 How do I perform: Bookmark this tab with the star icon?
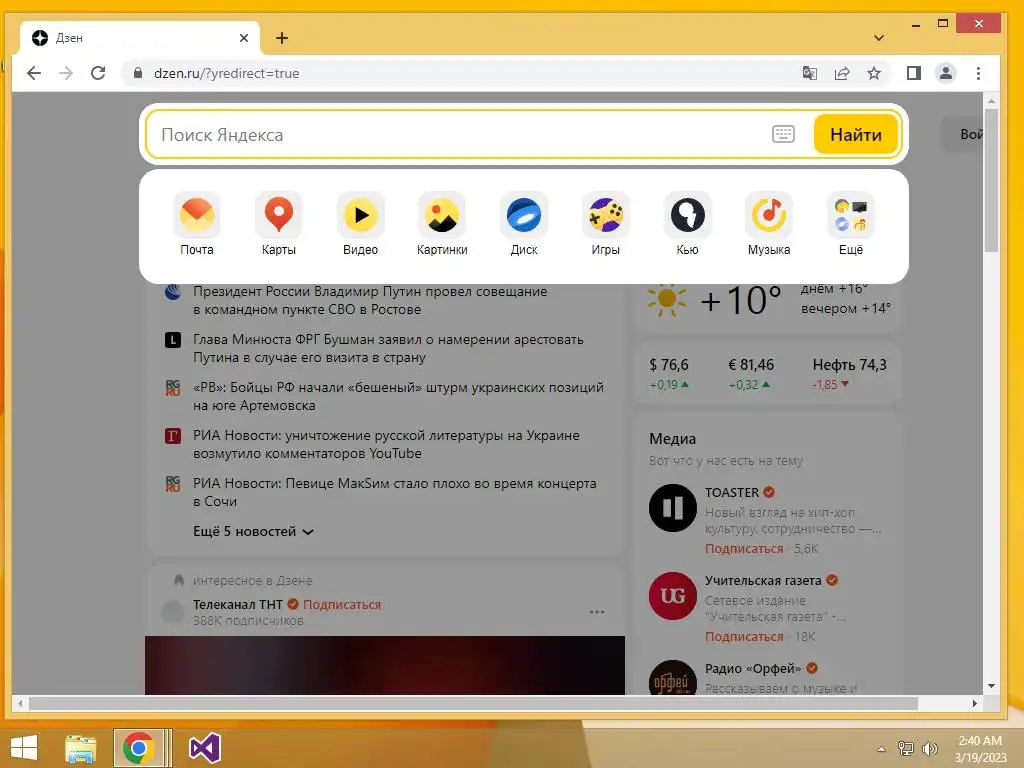pos(874,73)
